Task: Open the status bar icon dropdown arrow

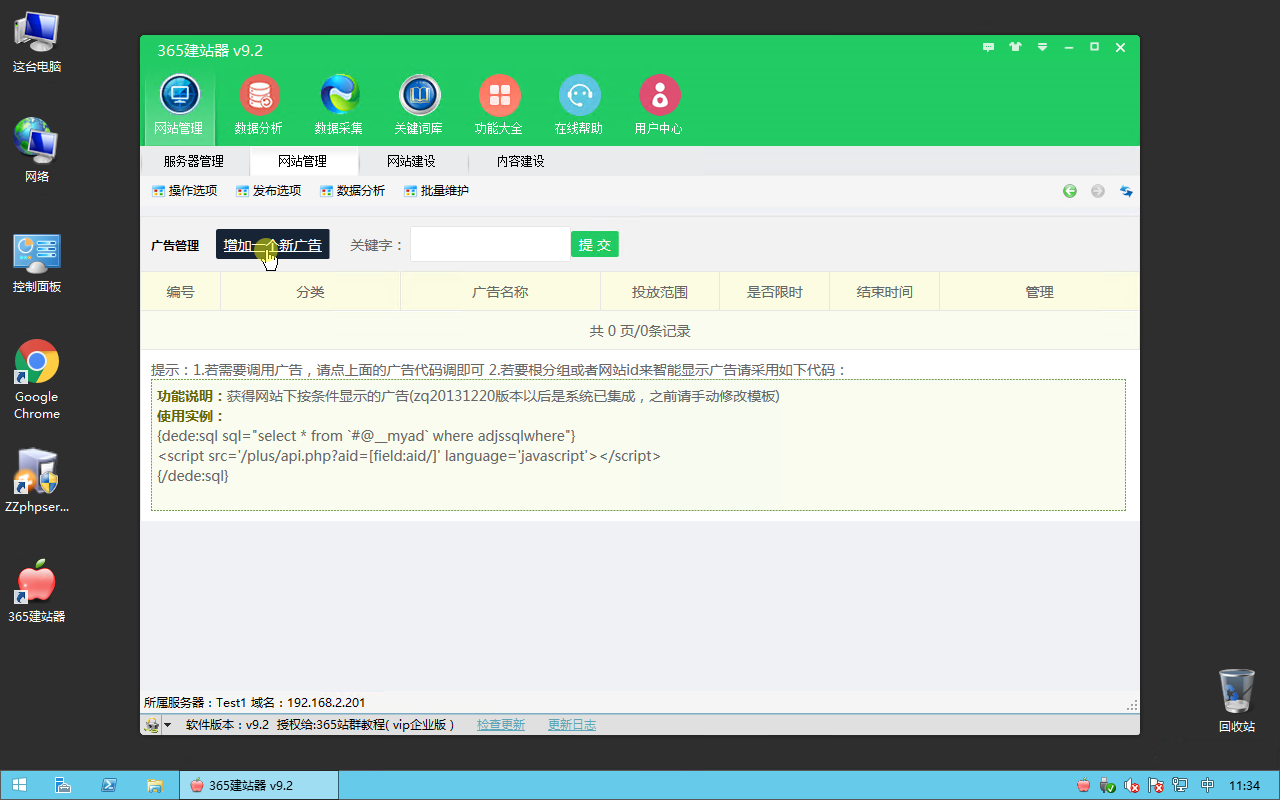Action: (x=168, y=726)
